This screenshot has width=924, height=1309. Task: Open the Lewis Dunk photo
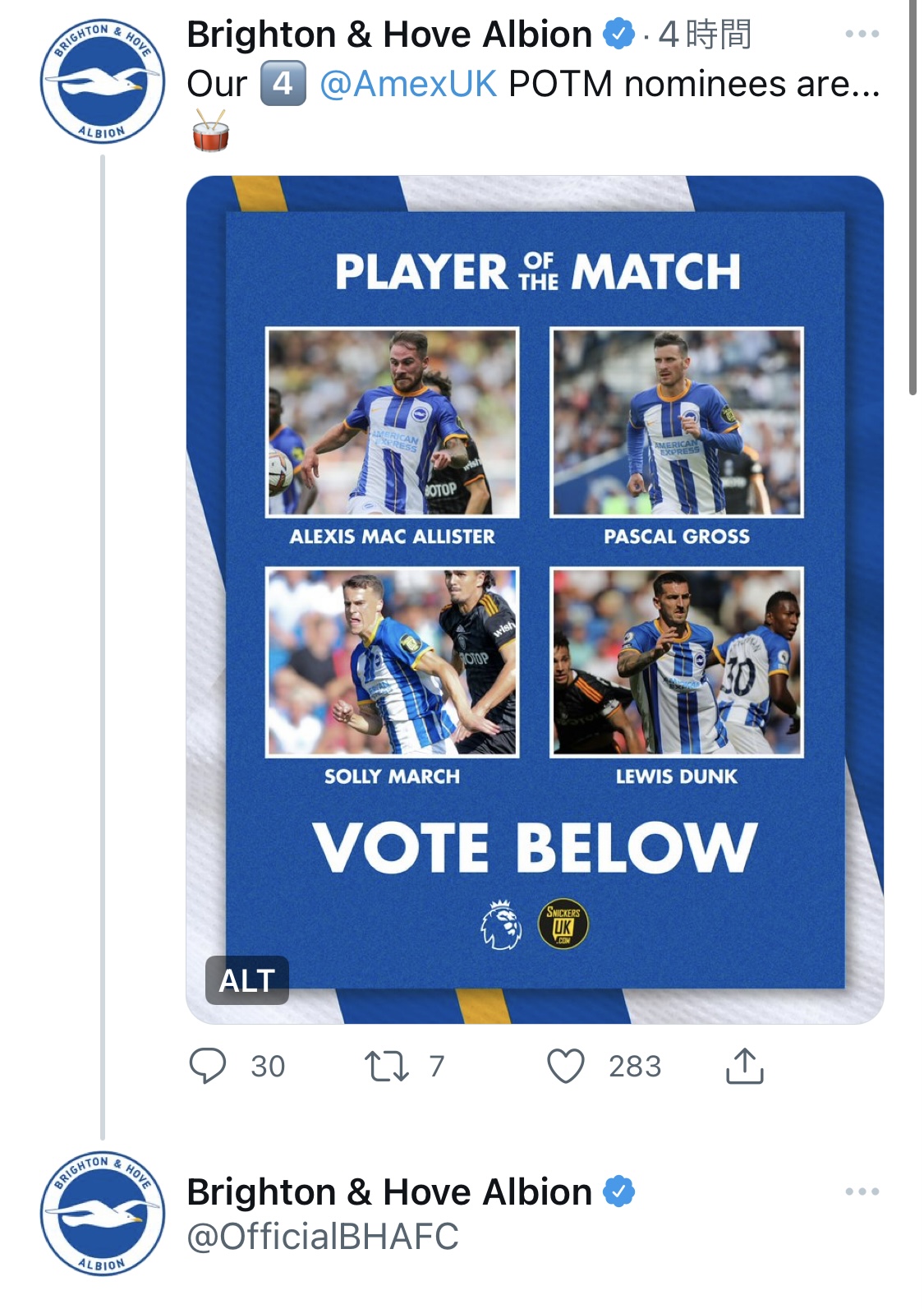tap(677, 661)
